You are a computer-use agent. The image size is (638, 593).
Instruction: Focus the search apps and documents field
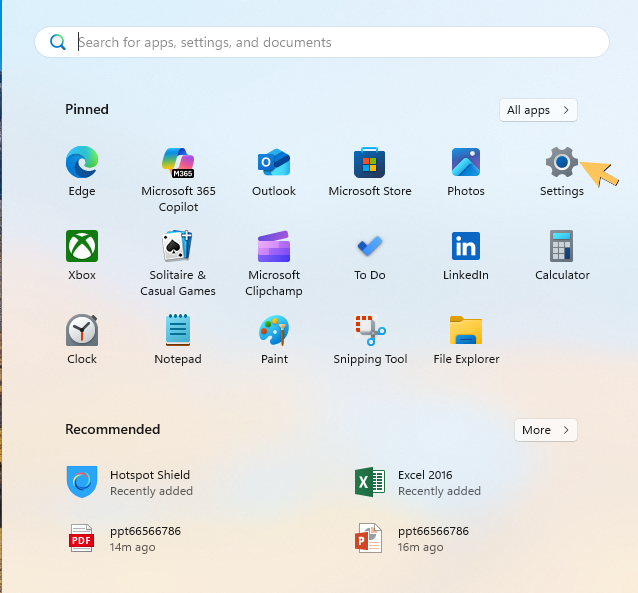tap(322, 42)
